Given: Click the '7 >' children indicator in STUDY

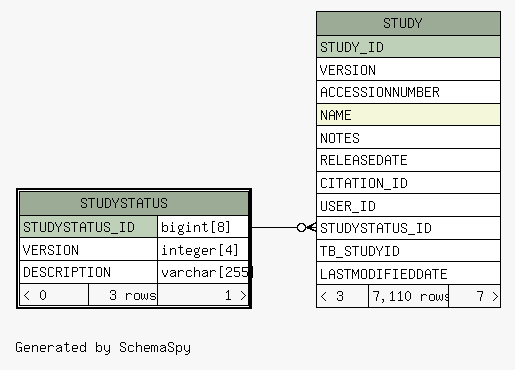Looking at the screenshot, I should (x=475, y=296).
